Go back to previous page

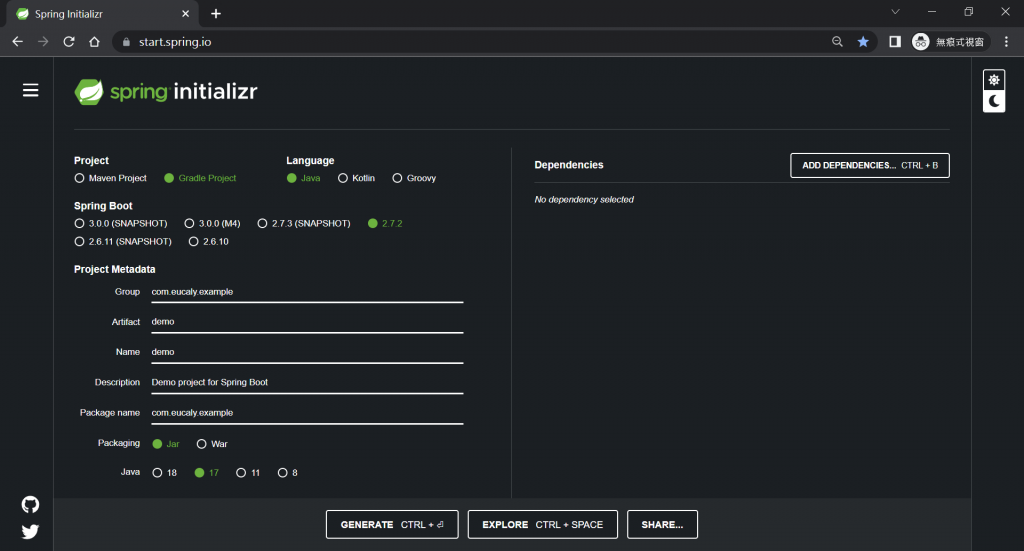pyautogui.click(x=18, y=42)
